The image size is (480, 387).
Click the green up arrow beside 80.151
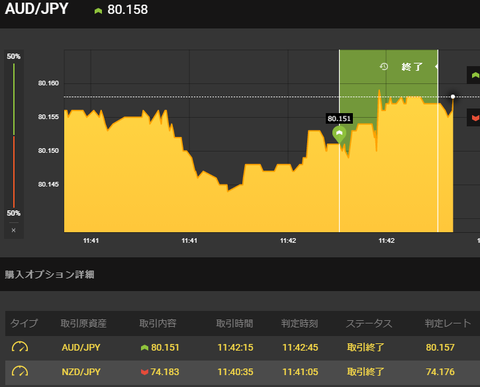click(144, 348)
